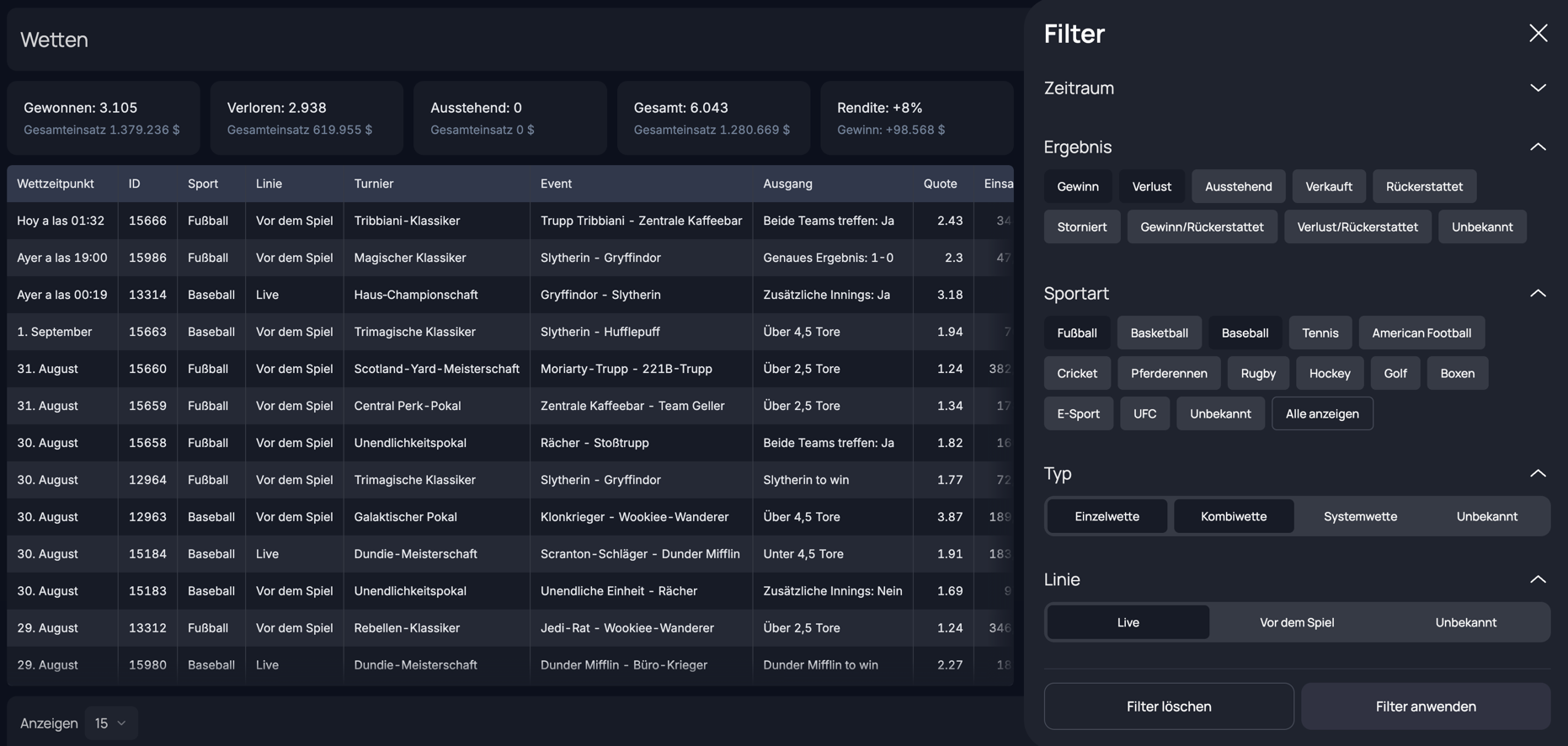Collapse the Linie section chevron
The image size is (1568, 746).
tap(1538, 580)
